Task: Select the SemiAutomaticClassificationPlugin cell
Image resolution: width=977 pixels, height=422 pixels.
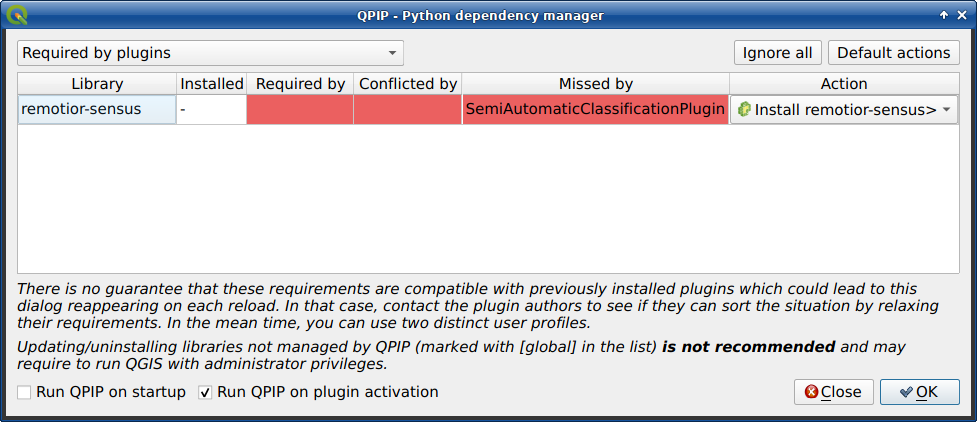Action: pos(596,110)
